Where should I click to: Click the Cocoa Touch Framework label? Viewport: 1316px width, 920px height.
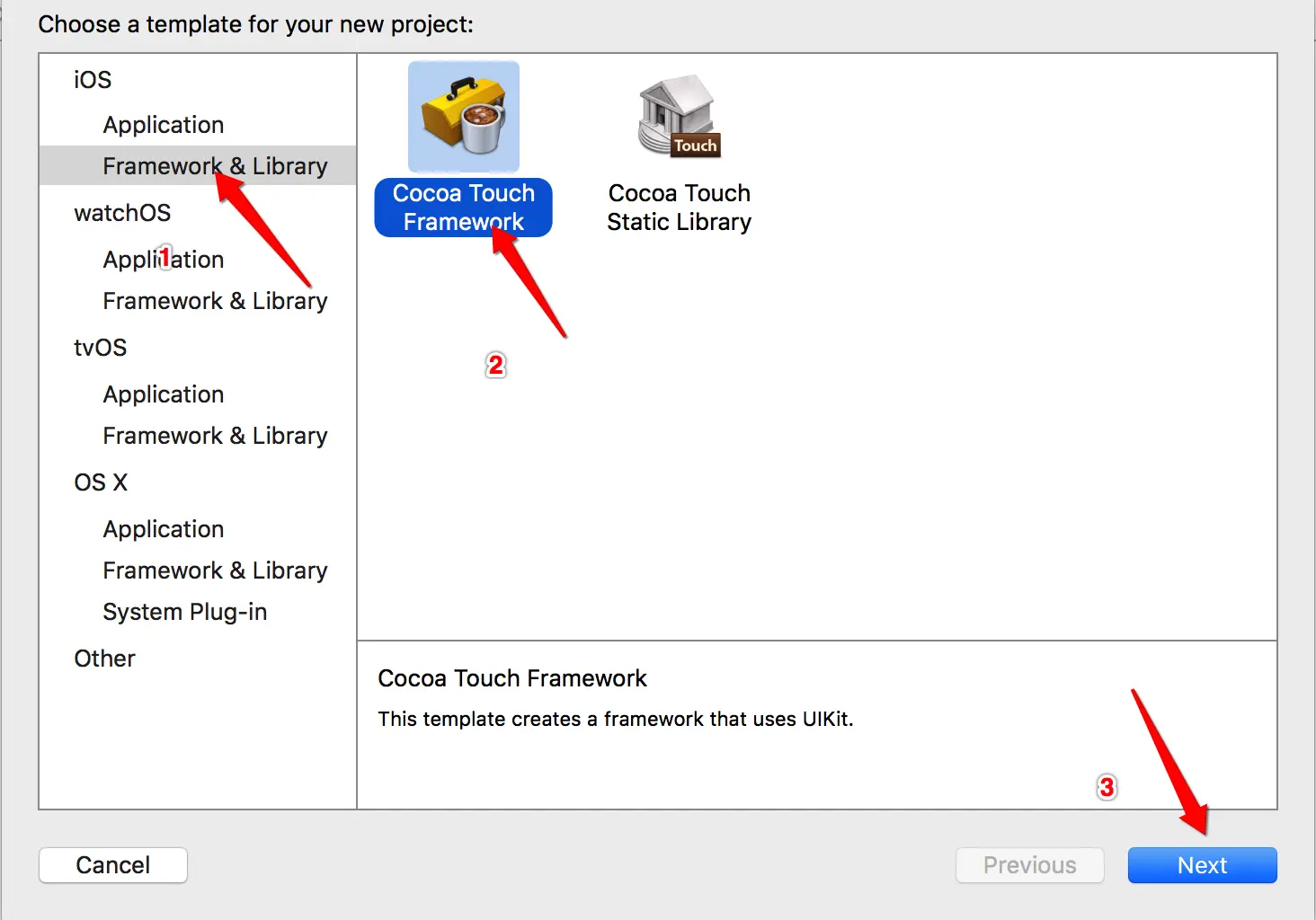coord(464,208)
